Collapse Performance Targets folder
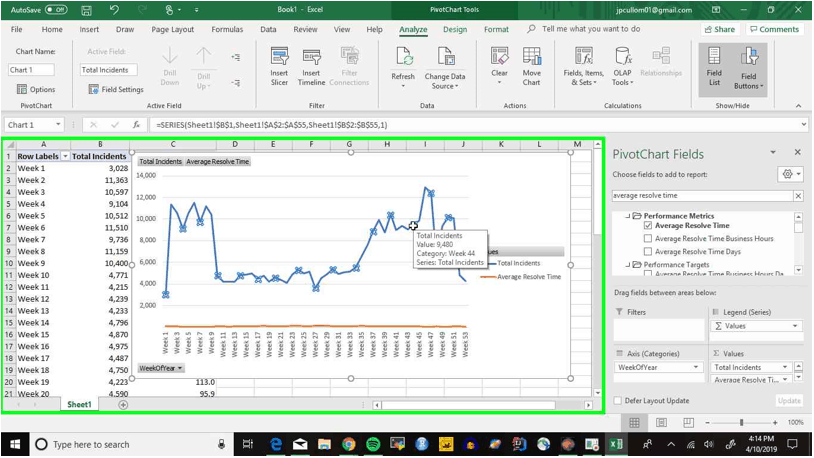The height and width of the screenshot is (458, 814). coord(628,265)
